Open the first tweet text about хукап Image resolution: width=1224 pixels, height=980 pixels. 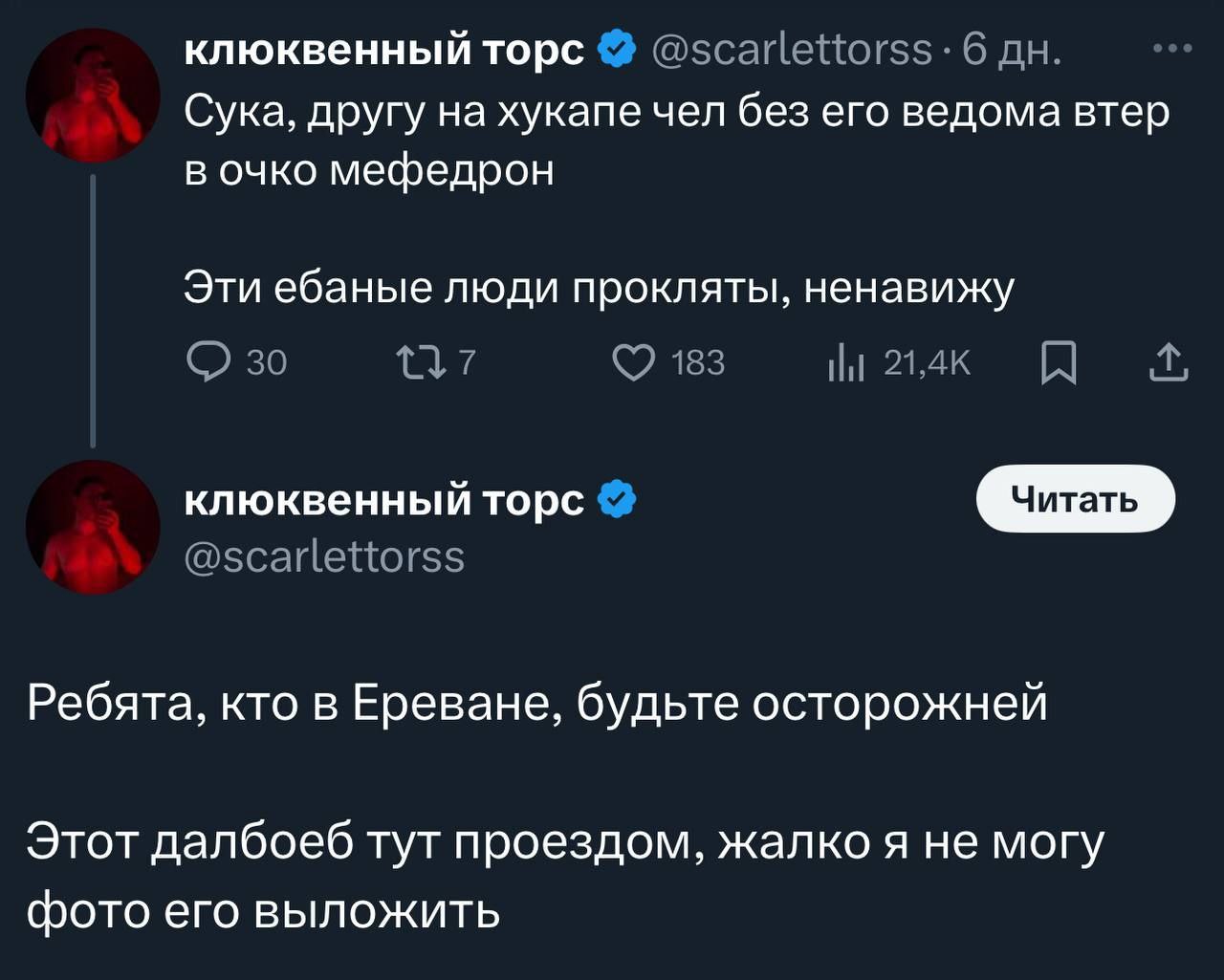676,142
